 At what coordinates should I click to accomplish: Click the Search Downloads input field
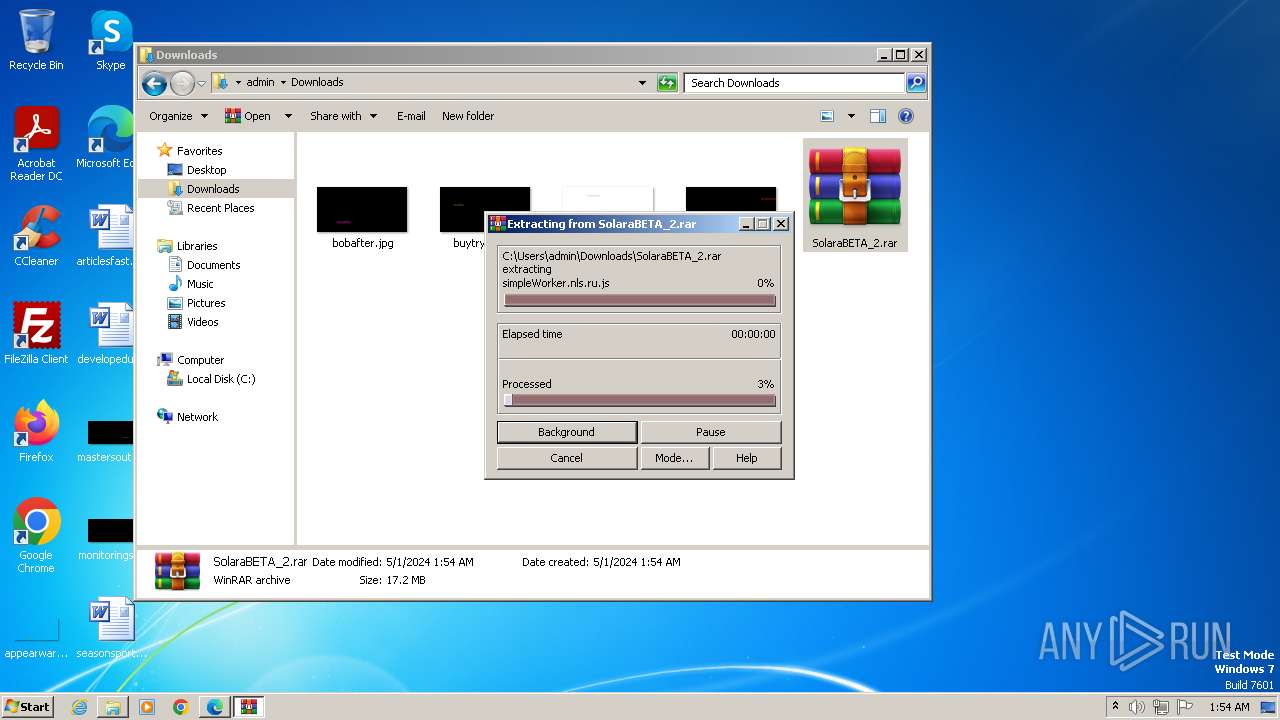794,83
